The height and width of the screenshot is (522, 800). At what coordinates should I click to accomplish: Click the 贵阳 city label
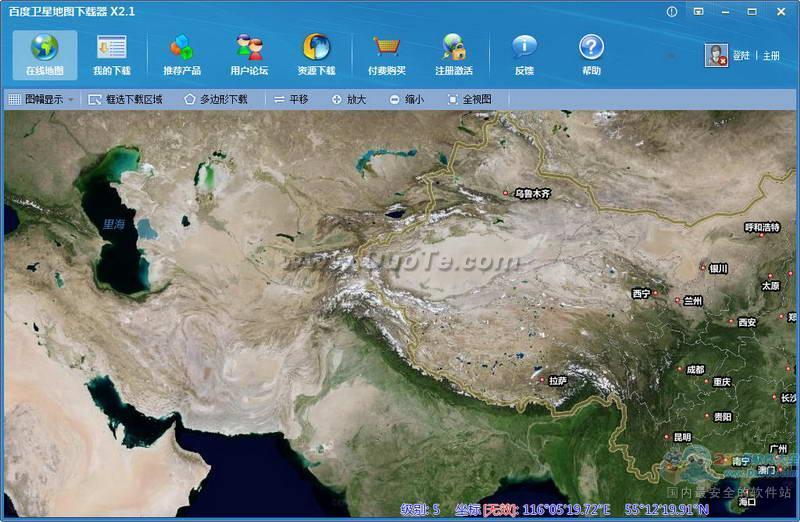[x=722, y=417]
